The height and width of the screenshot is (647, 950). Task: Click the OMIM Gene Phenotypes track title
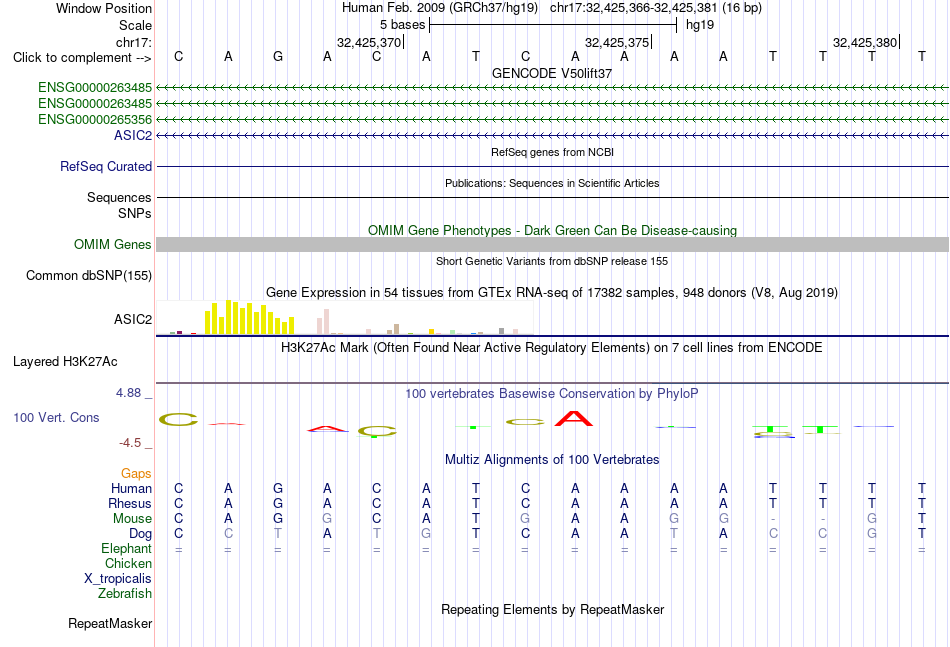click(552, 230)
